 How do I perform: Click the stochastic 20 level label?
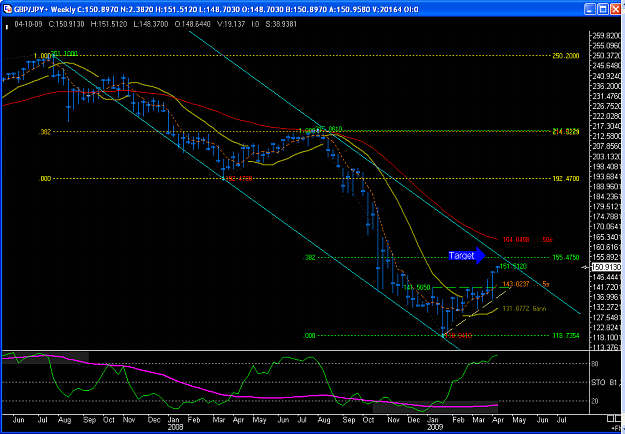point(594,401)
